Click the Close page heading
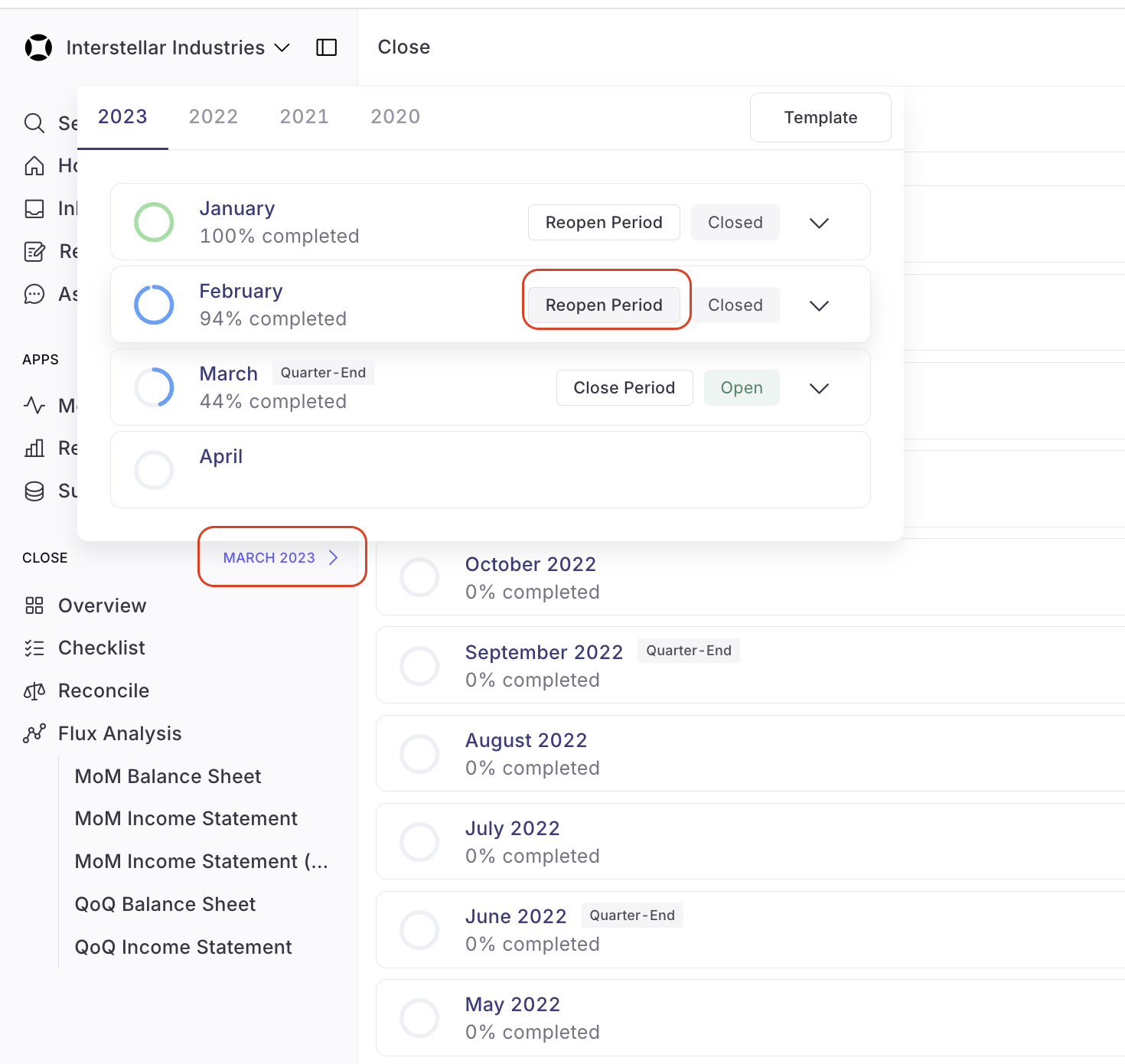Viewport: 1125px width, 1064px height. pyautogui.click(x=404, y=47)
